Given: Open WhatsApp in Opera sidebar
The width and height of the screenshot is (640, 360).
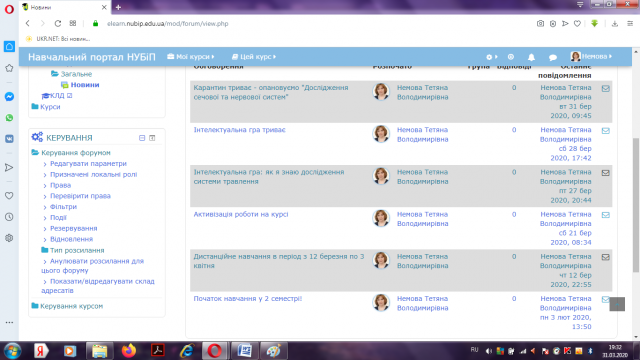Looking at the screenshot, I should [9, 118].
